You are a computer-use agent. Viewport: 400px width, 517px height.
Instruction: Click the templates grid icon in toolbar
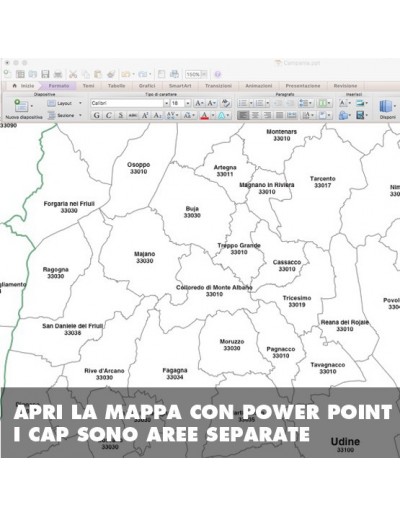point(20,74)
